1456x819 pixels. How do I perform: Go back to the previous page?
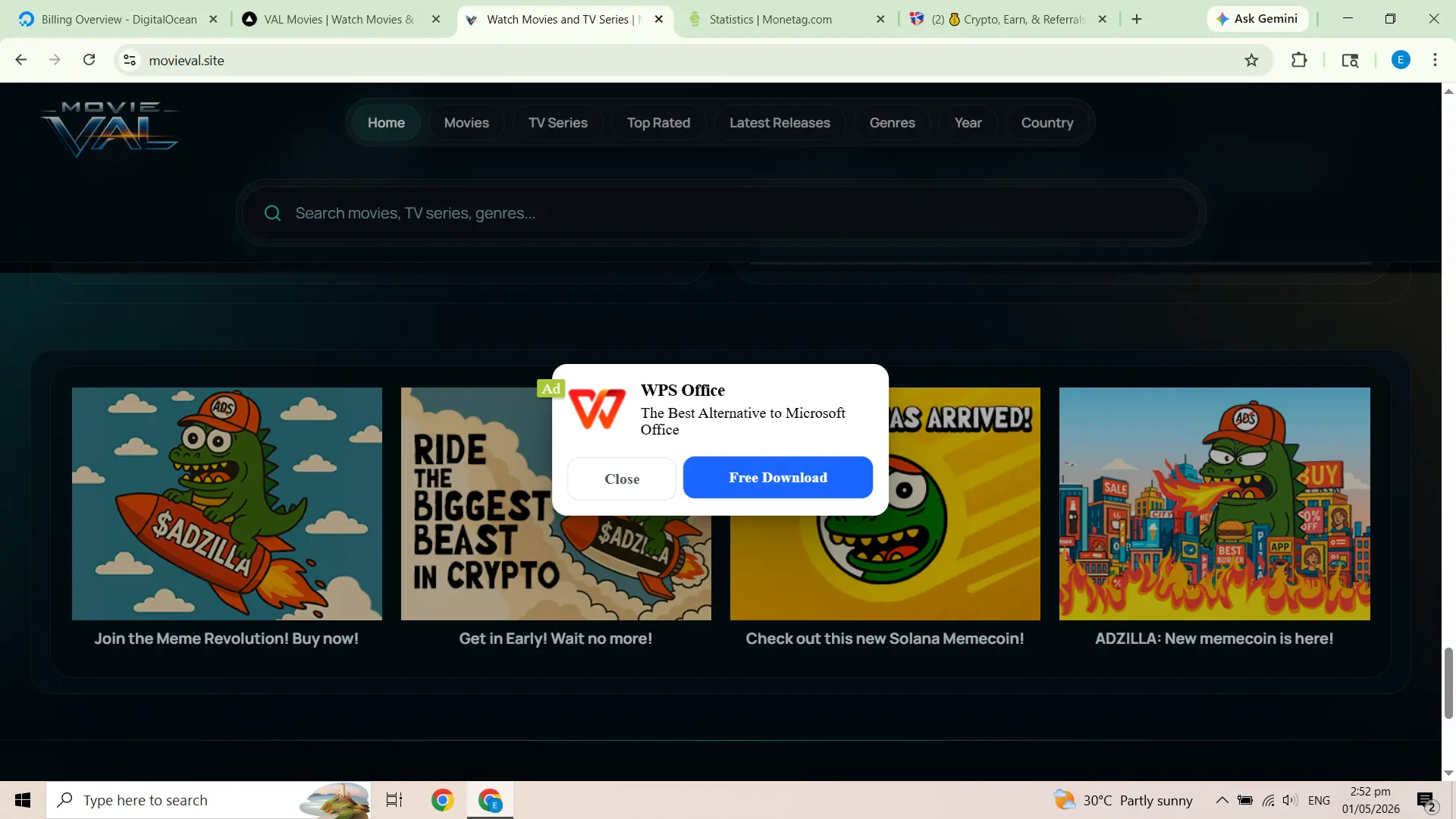pos(21,60)
